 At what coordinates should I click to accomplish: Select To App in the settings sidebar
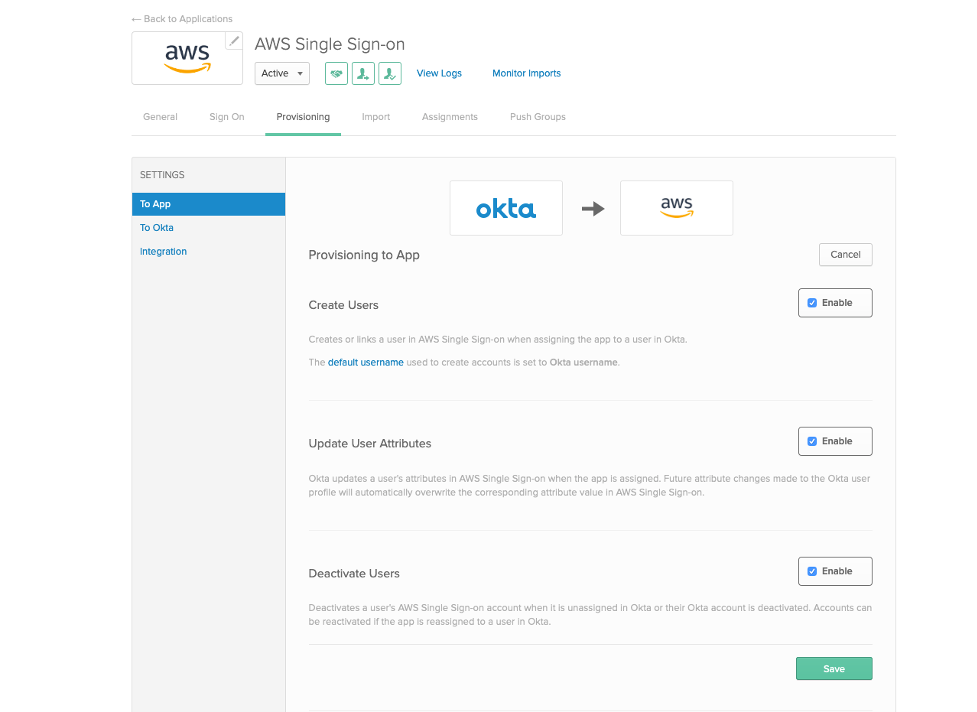pos(209,204)
